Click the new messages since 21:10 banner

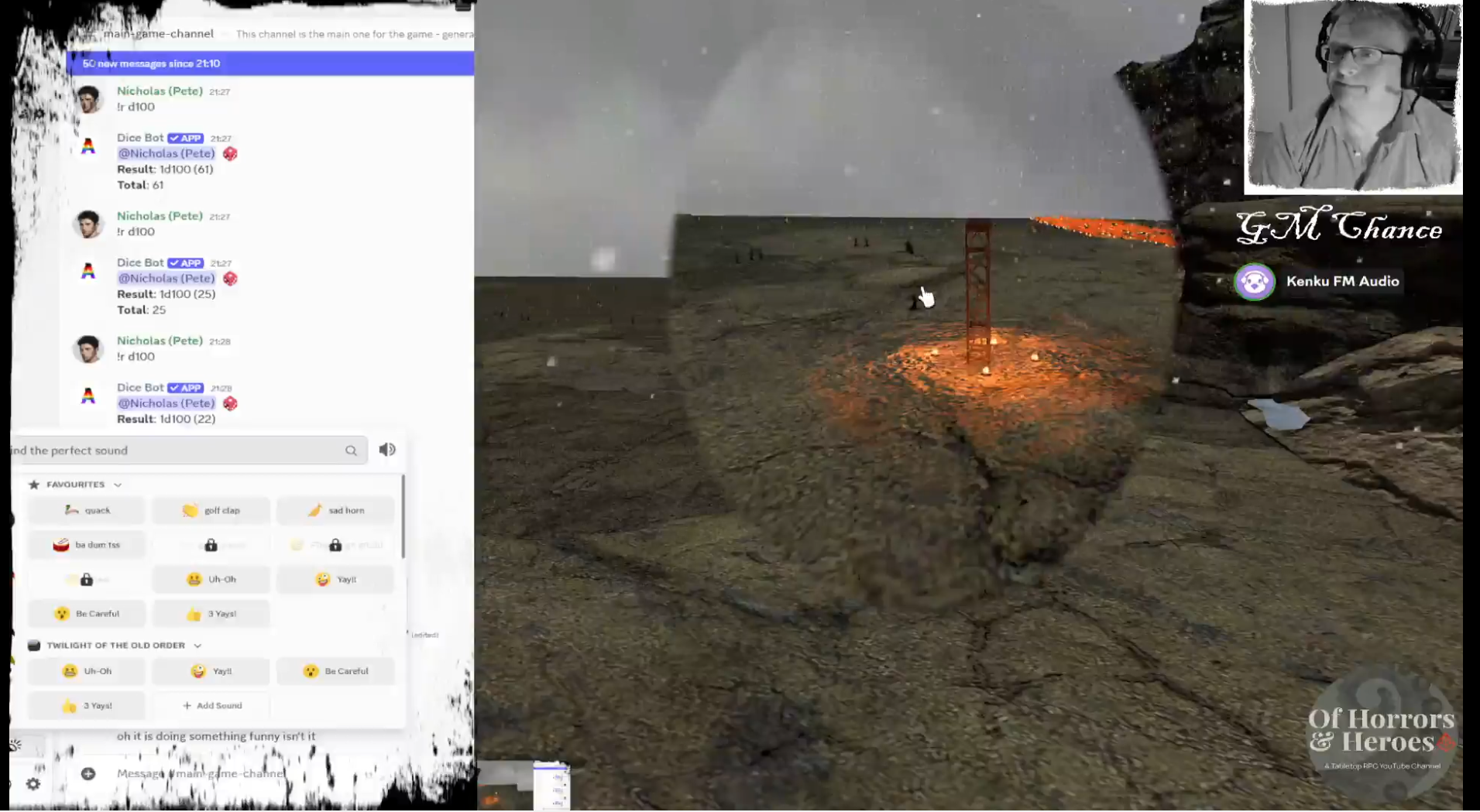[270, 63]
